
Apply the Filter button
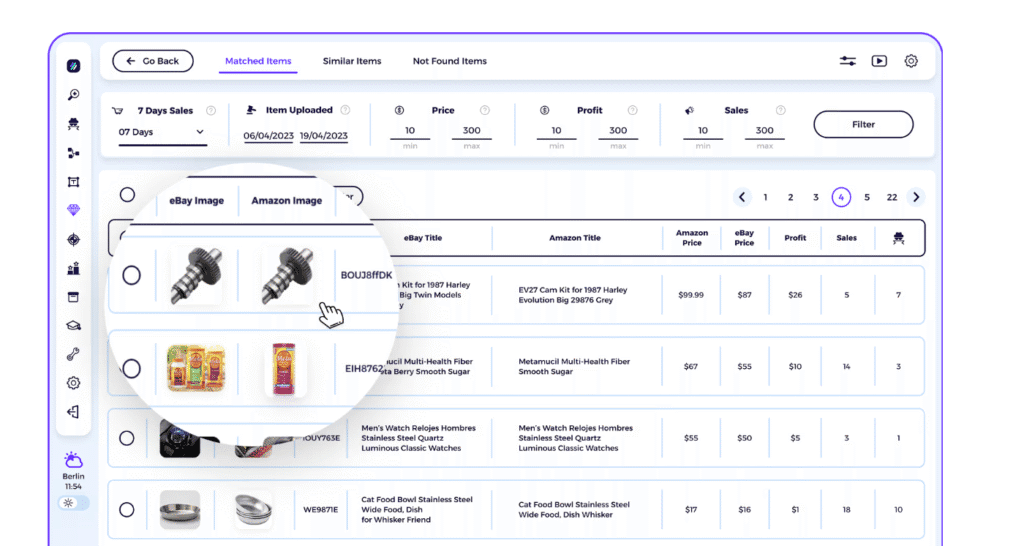(863, 124)
